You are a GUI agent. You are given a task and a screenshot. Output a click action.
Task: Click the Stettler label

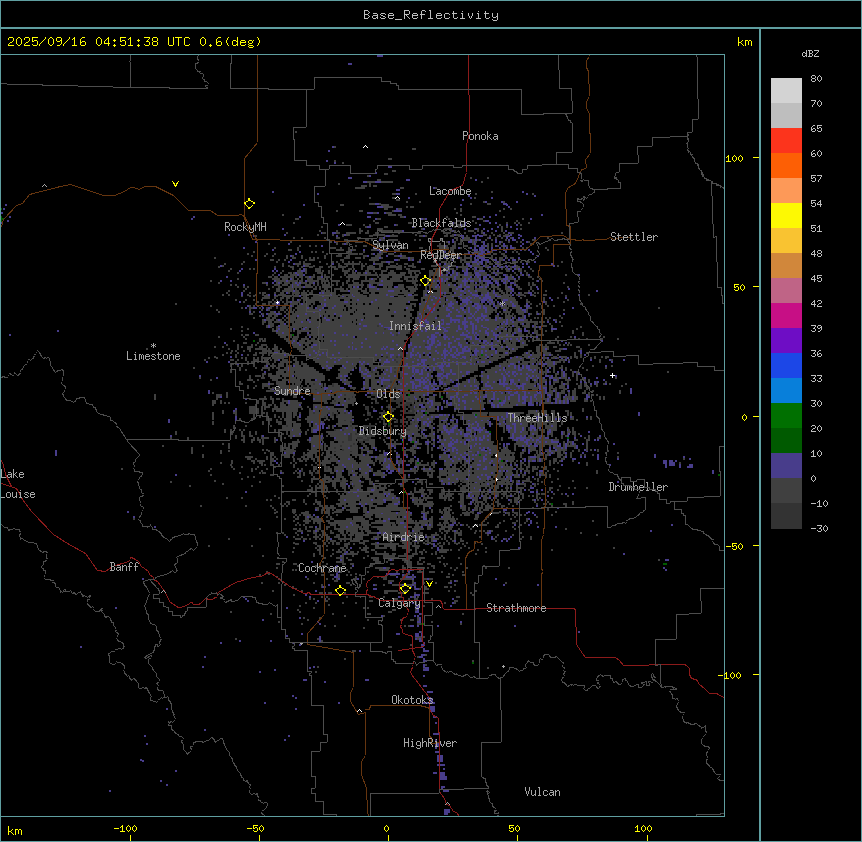(634, 237)
